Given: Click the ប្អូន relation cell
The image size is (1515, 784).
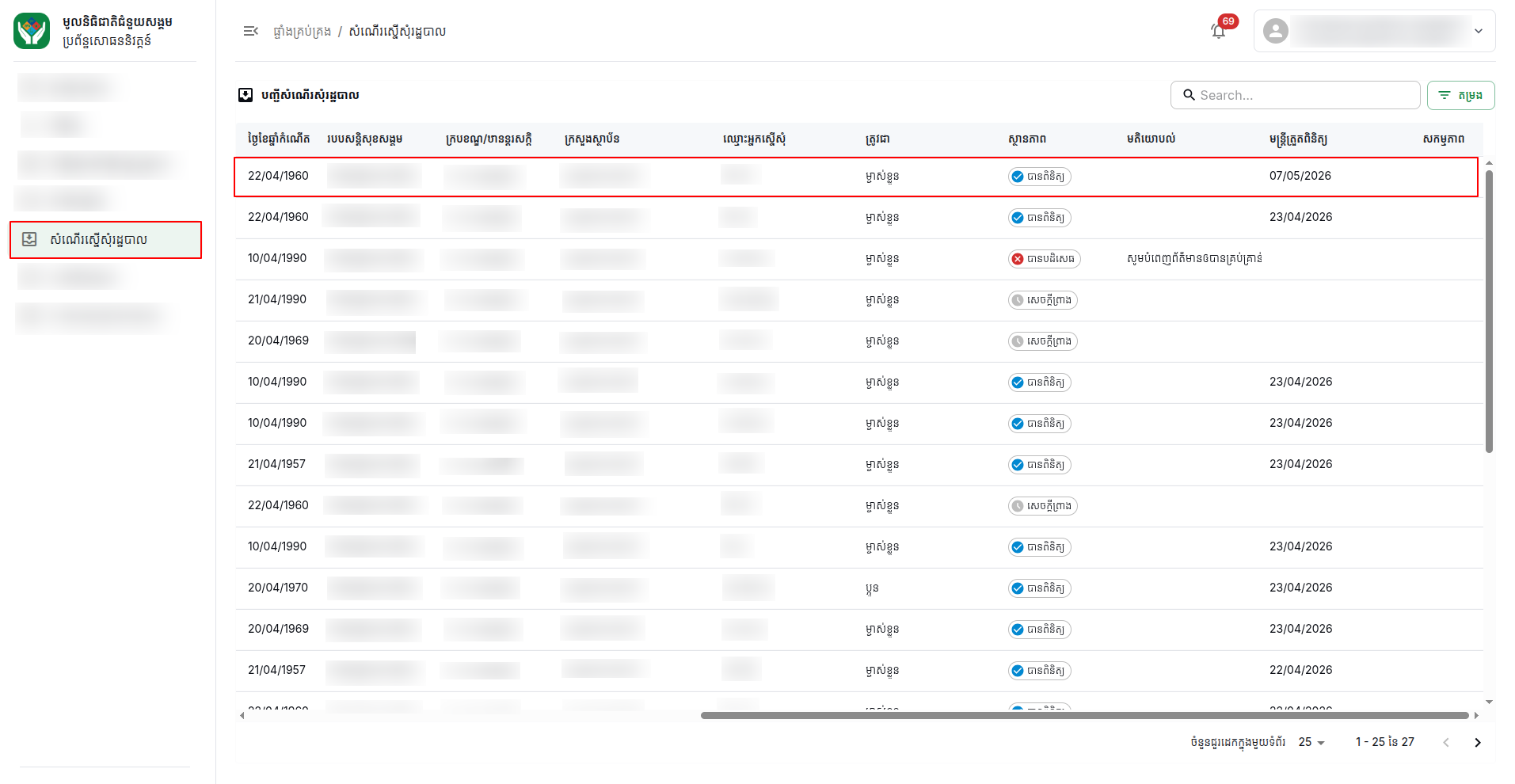Looking at the screenshot, I should coord(872,588).
